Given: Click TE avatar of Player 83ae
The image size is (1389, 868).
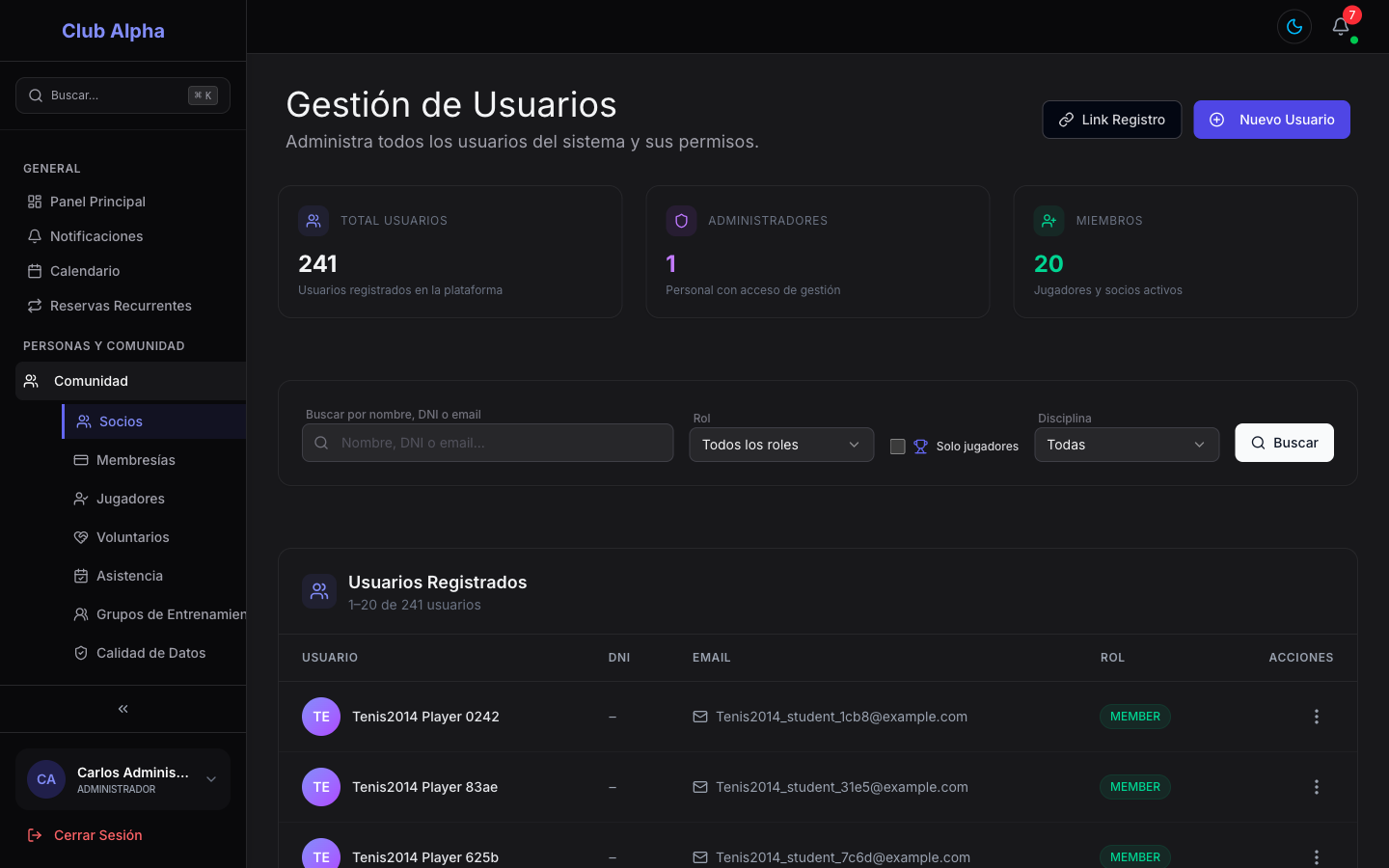Looking at the screenshot, I should [x=321, y=787].
